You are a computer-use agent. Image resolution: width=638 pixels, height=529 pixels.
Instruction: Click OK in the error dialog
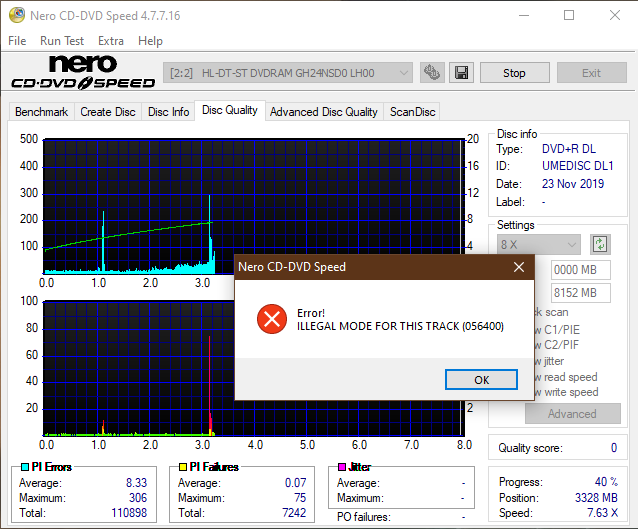click(481, 380)
